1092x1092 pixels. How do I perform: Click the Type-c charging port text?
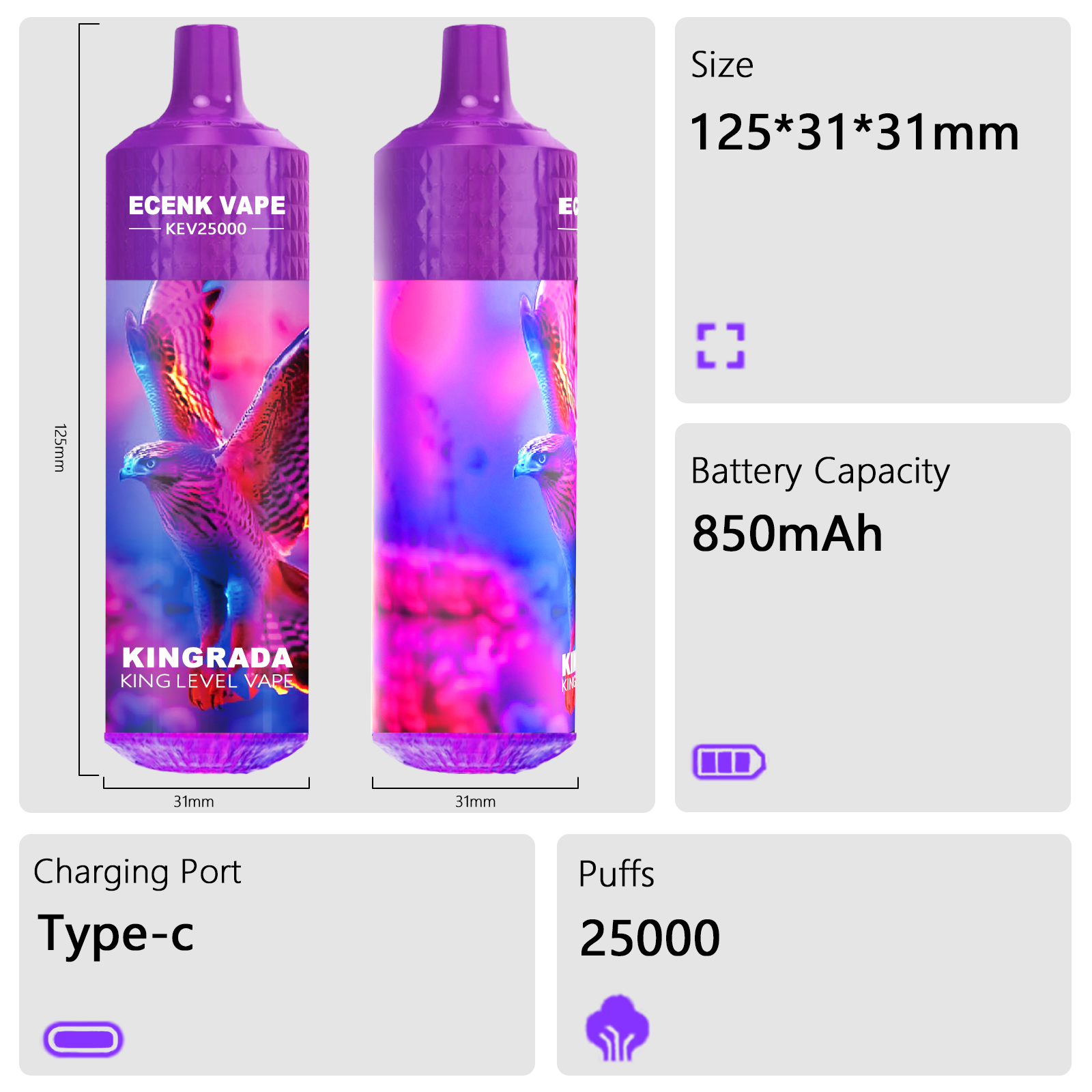[116, 934]
